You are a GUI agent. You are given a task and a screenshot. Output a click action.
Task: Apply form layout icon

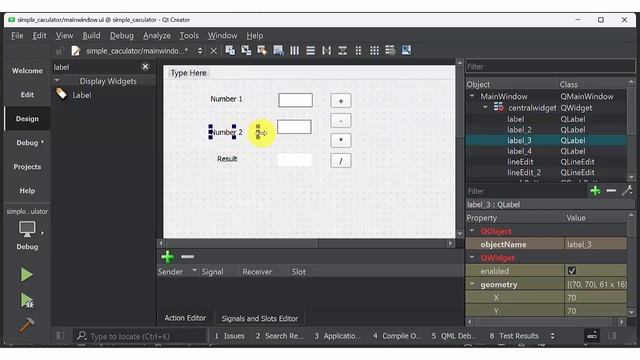358,50
